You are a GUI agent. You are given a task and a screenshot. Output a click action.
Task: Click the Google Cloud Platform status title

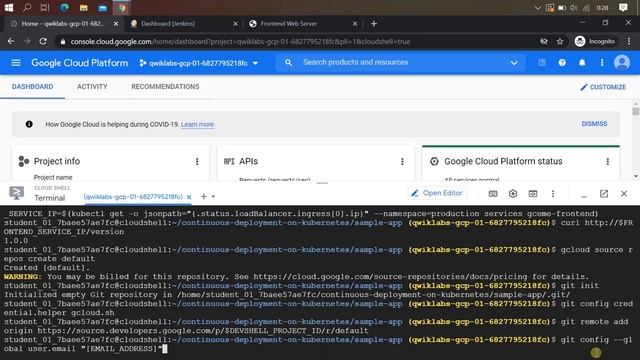pos(503,161)
